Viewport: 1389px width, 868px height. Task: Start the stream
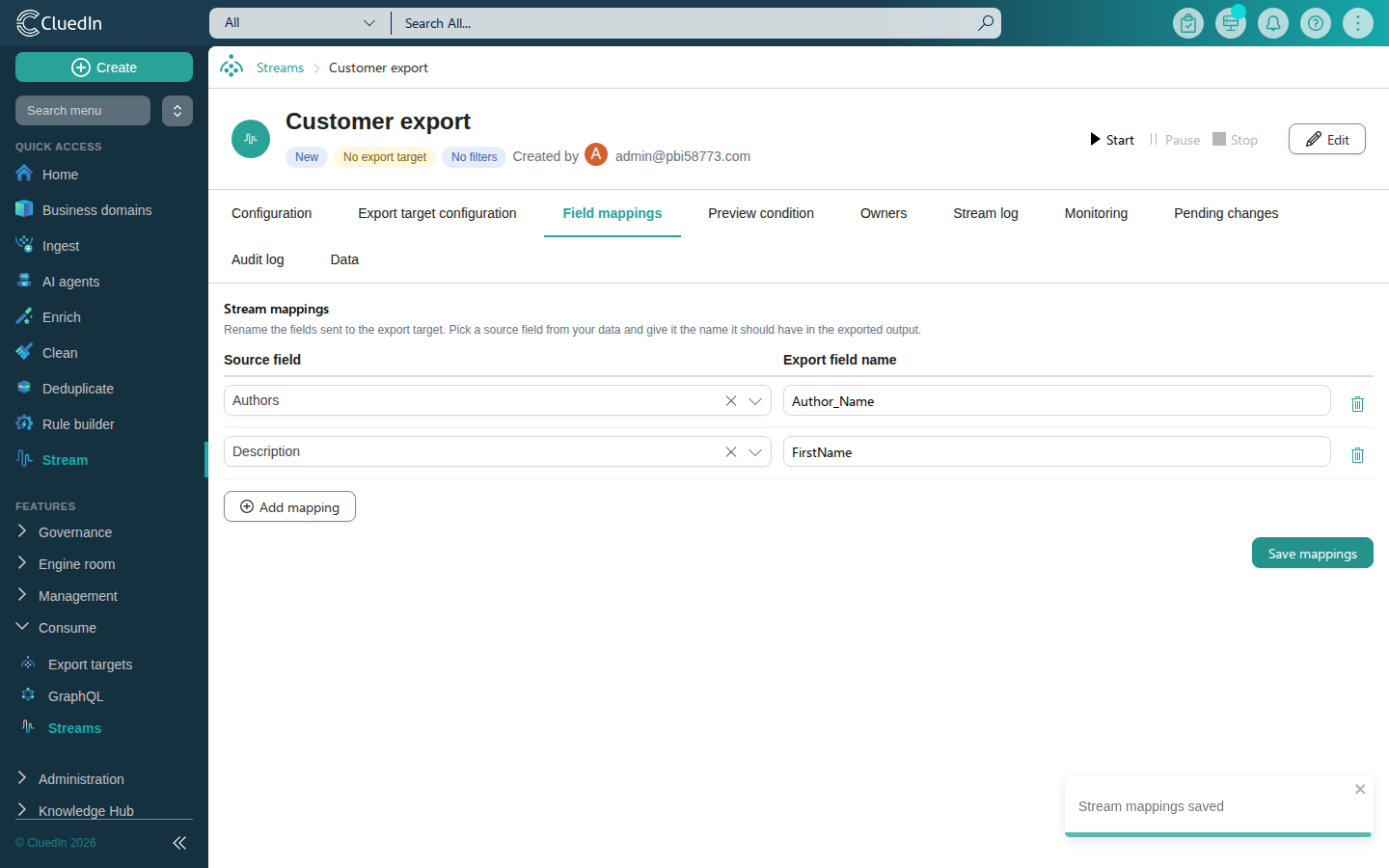pos(1112,140)
